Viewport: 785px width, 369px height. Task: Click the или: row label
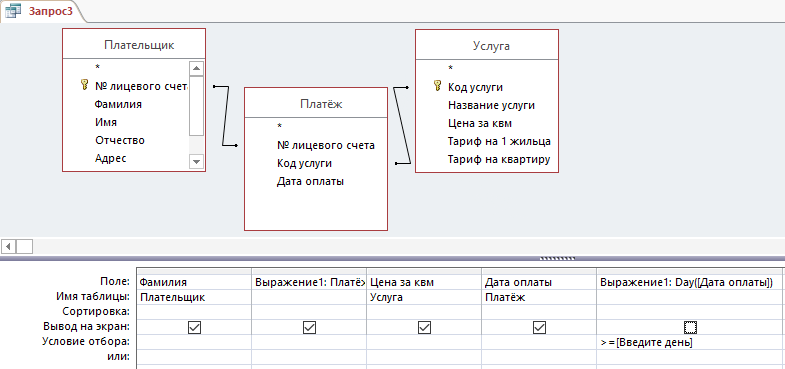pos(120,356)
